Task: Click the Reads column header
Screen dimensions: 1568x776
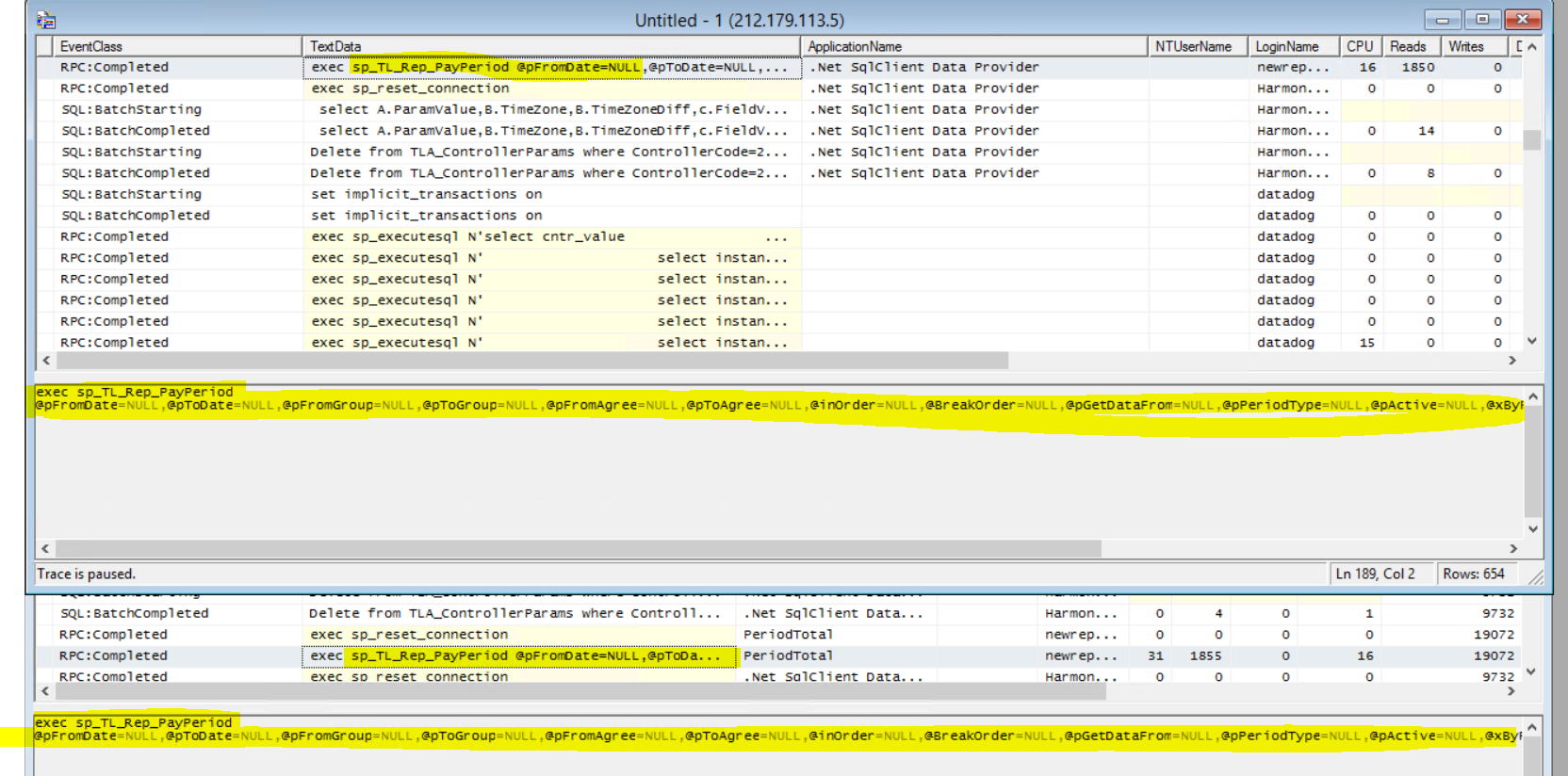Action: tap(1412, 46)
